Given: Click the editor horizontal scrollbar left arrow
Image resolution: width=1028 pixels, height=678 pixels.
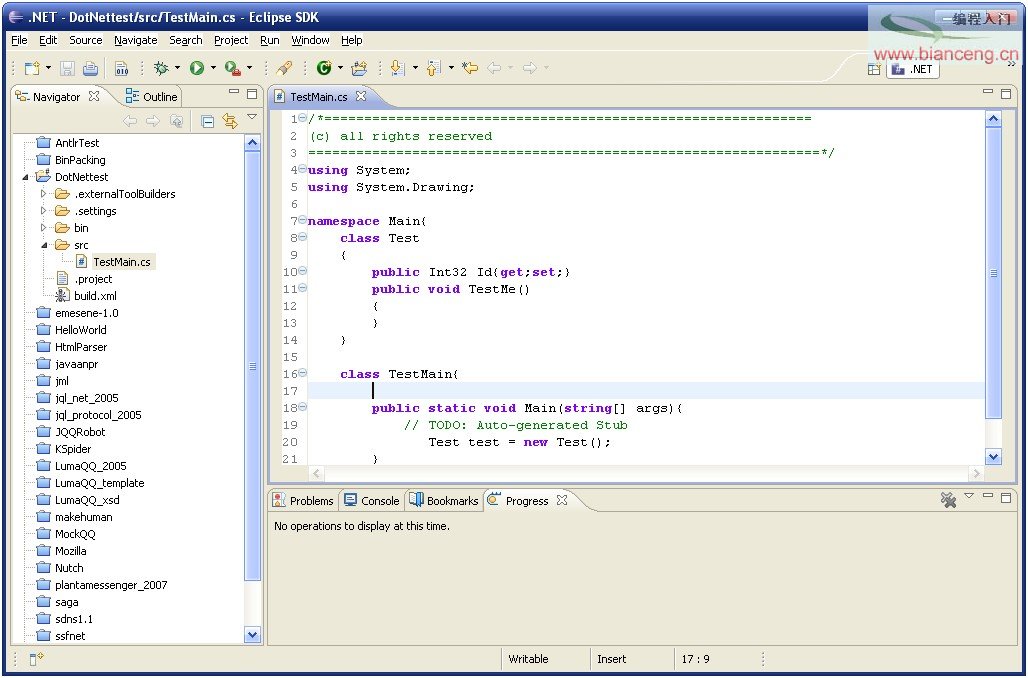Looking at the screenshot, I should 316,473.
